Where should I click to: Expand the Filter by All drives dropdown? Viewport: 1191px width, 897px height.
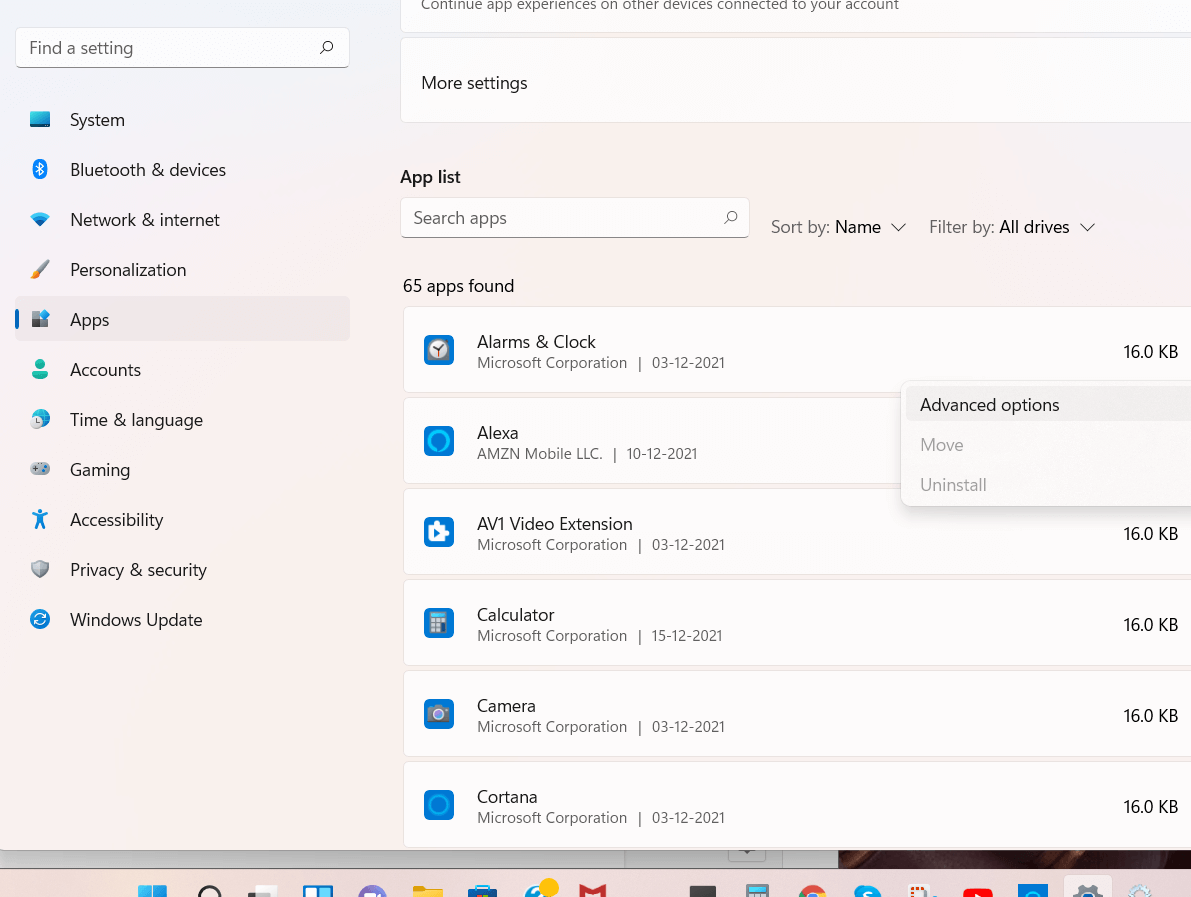(1012, 227)
